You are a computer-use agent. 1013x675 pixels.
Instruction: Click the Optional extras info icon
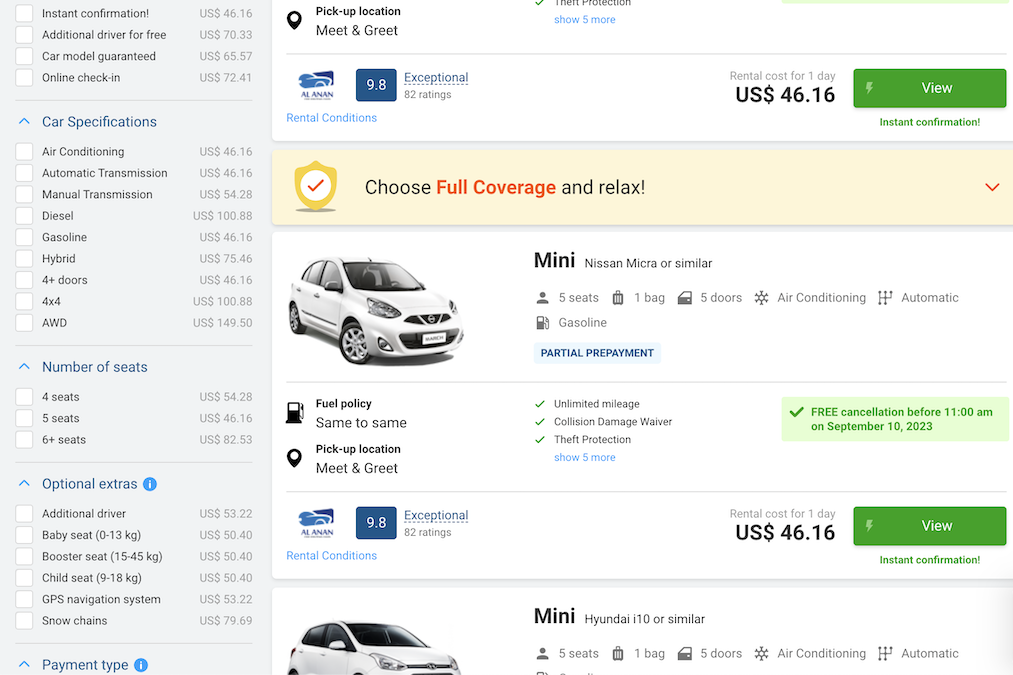click(150, 484)
